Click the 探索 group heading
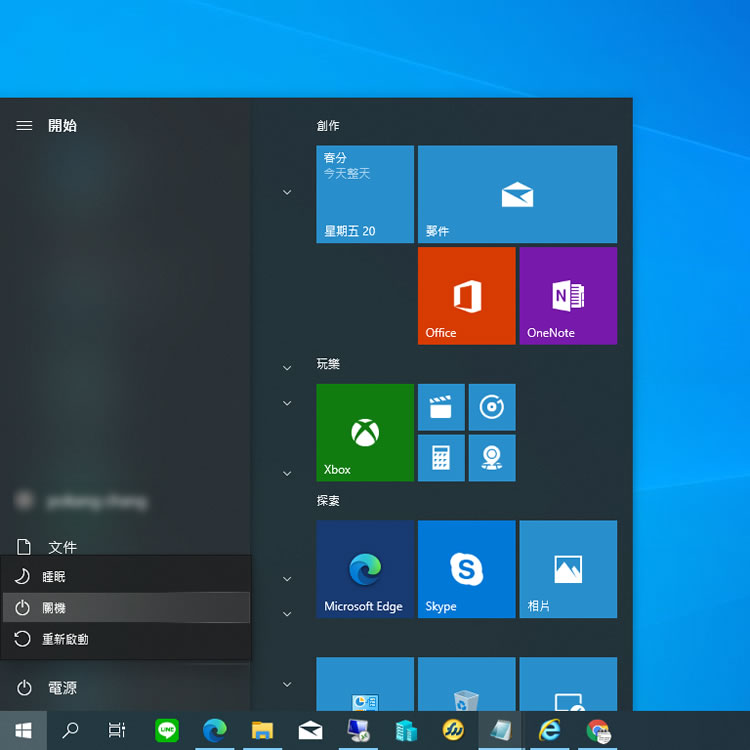The width and height of the screenshot is (750, 750). click(x=328, y=500)
